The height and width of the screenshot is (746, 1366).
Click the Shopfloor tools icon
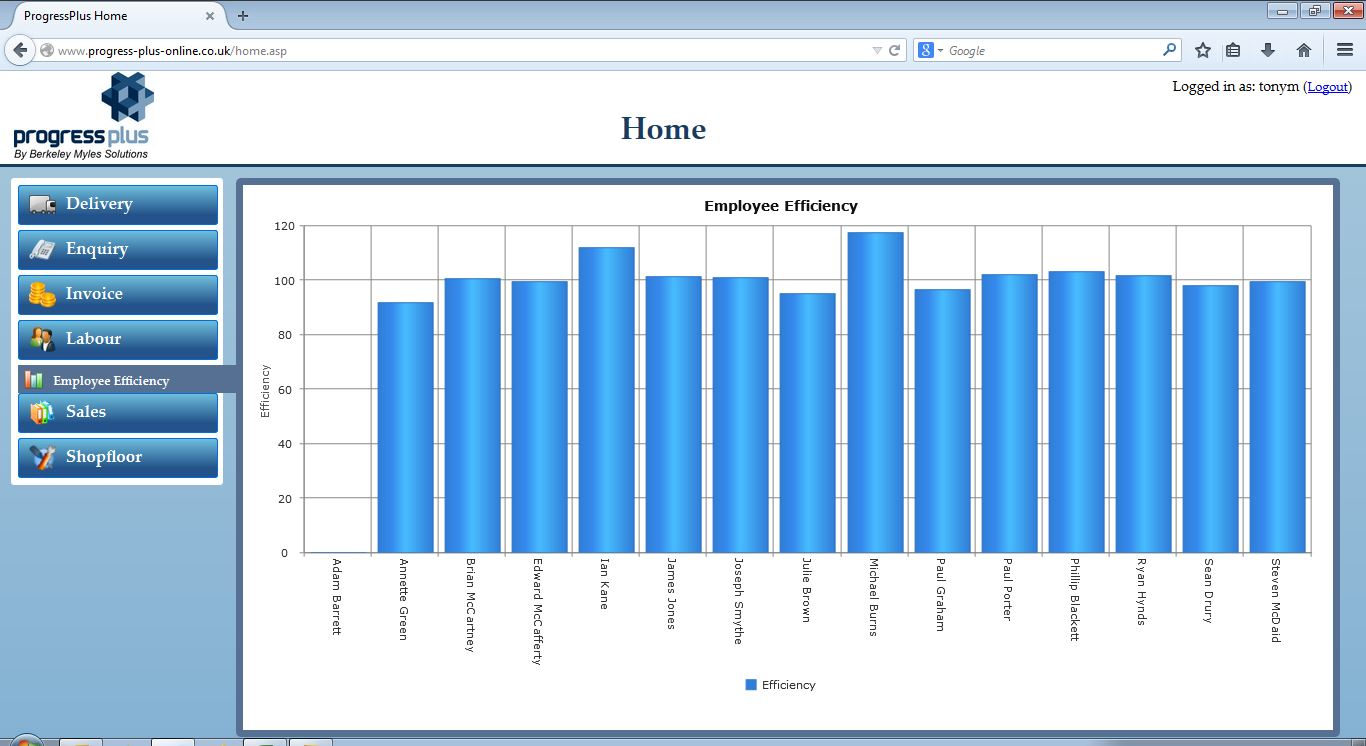[42, 457]
